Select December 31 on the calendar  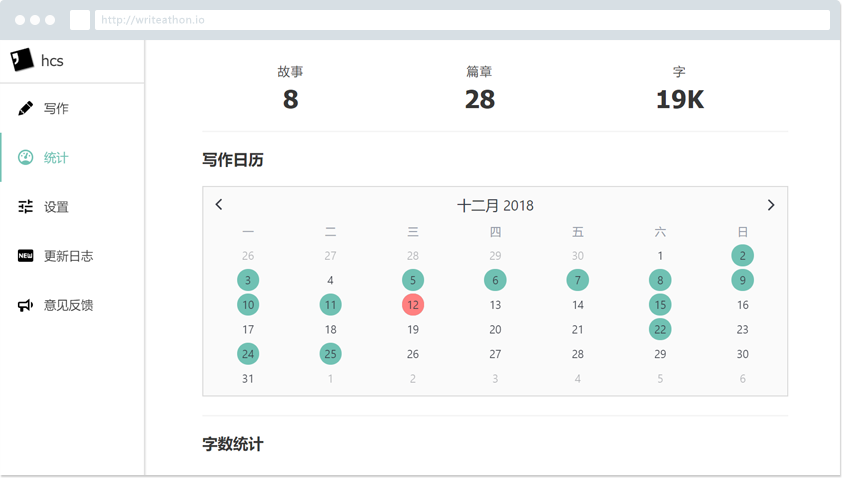[248, 378]
